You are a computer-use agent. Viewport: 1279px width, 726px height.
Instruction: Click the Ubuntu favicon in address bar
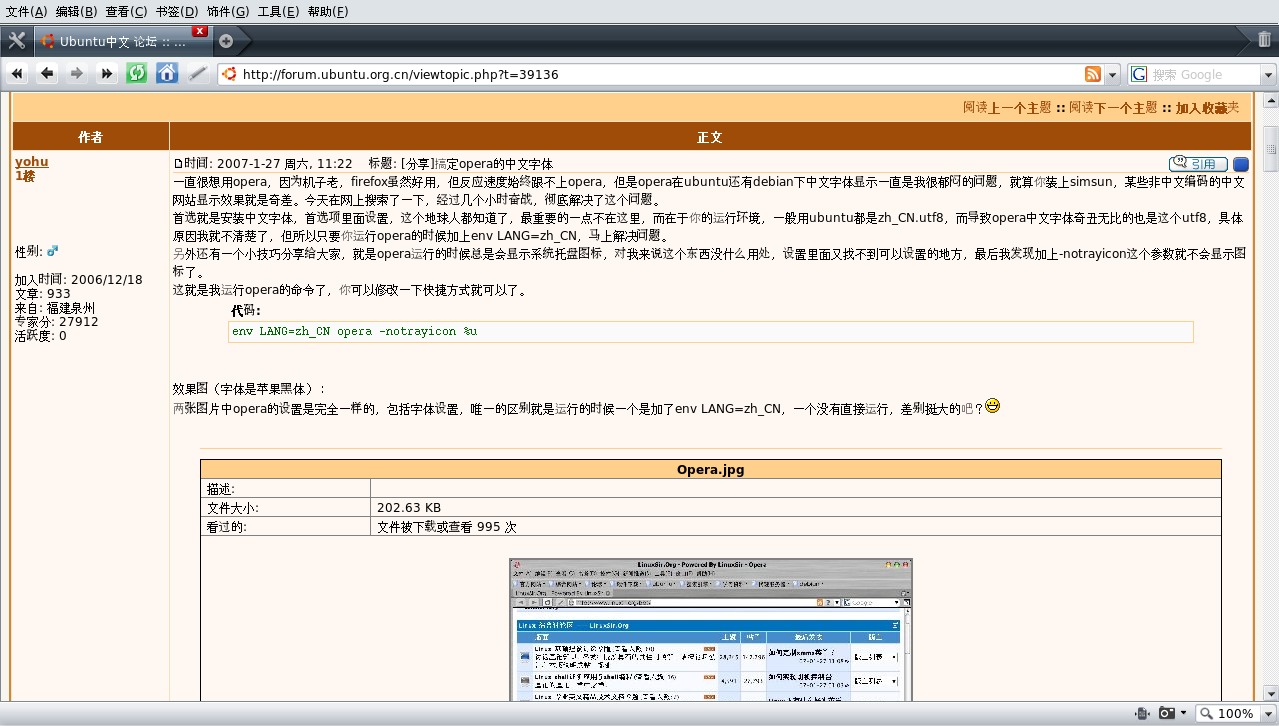coord(230,74)
